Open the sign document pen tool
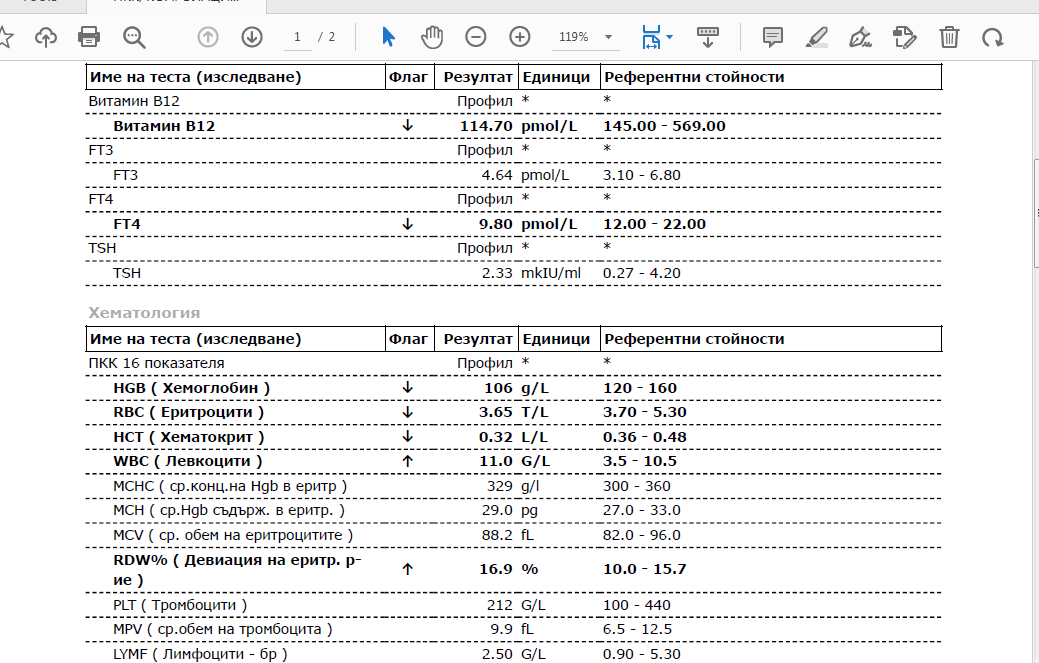The image size is (1039, 663). pos(859,37)
